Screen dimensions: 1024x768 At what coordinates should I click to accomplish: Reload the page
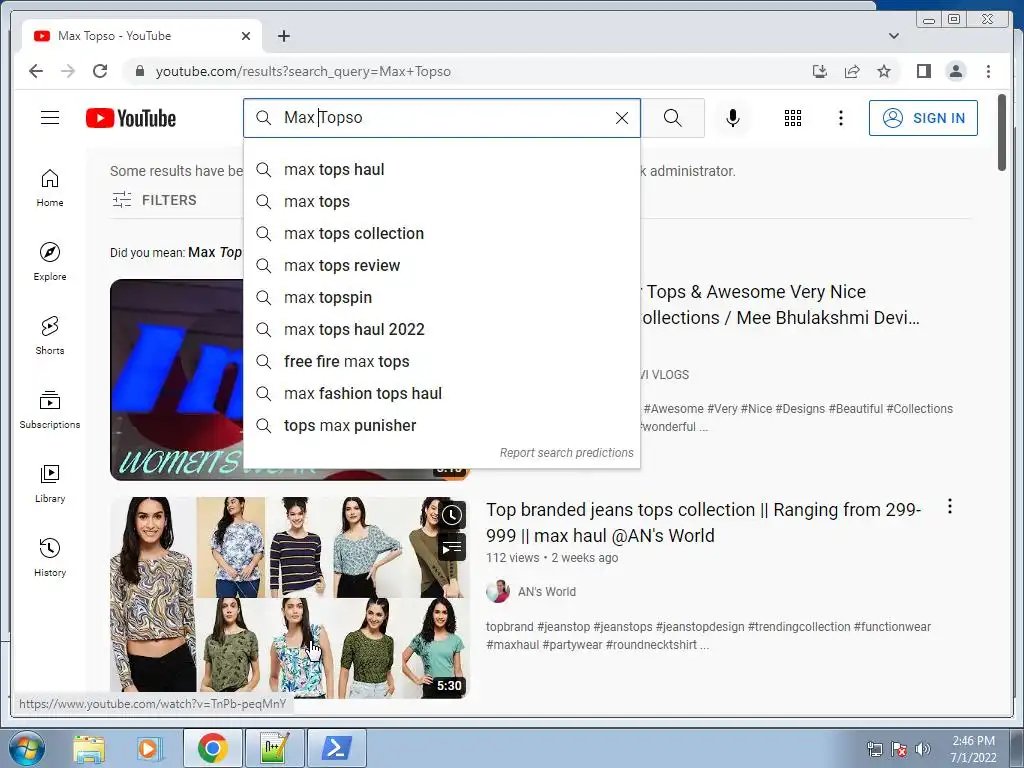coord(100,71)
